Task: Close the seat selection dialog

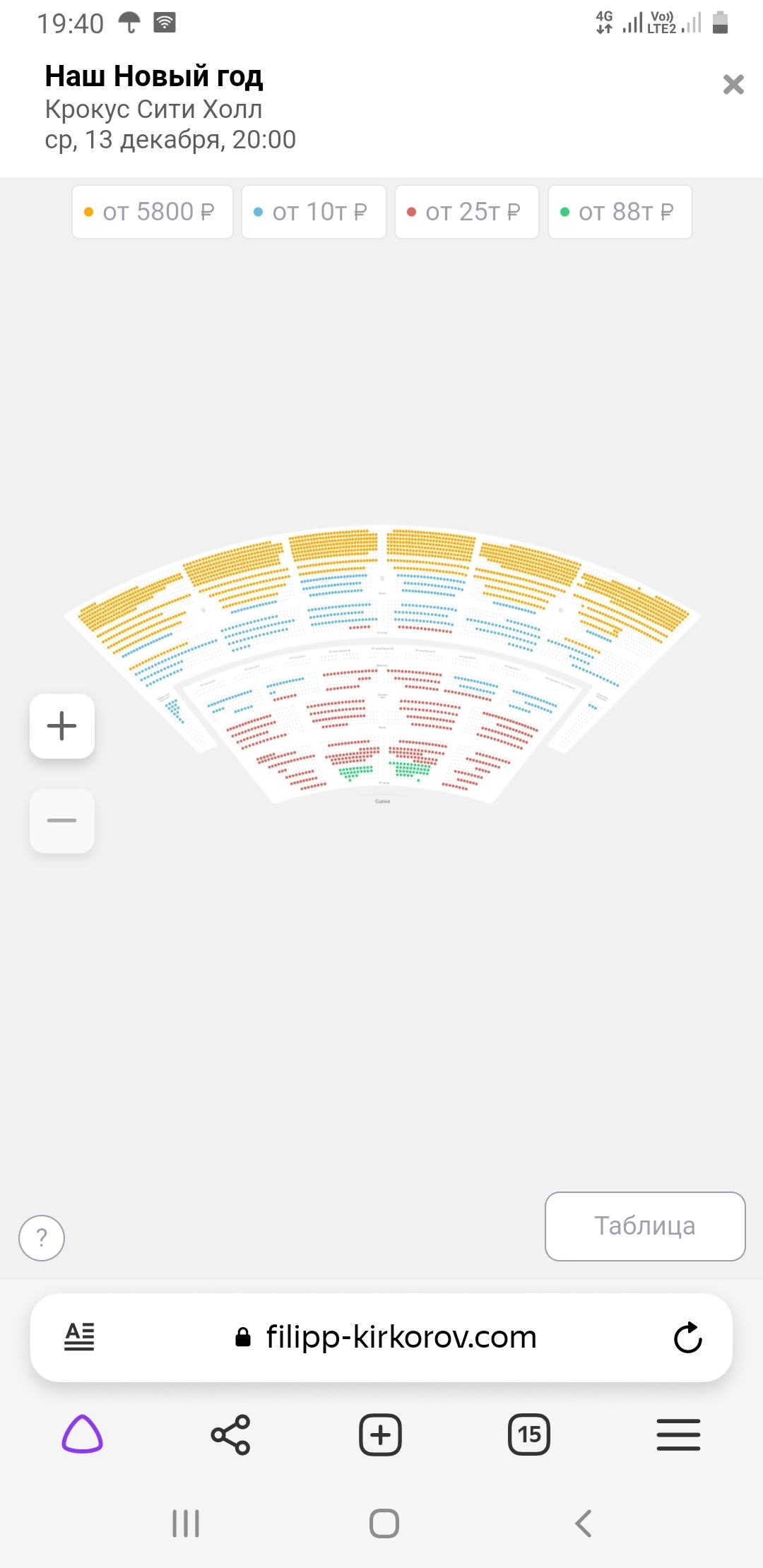Action: pos(733,85)
